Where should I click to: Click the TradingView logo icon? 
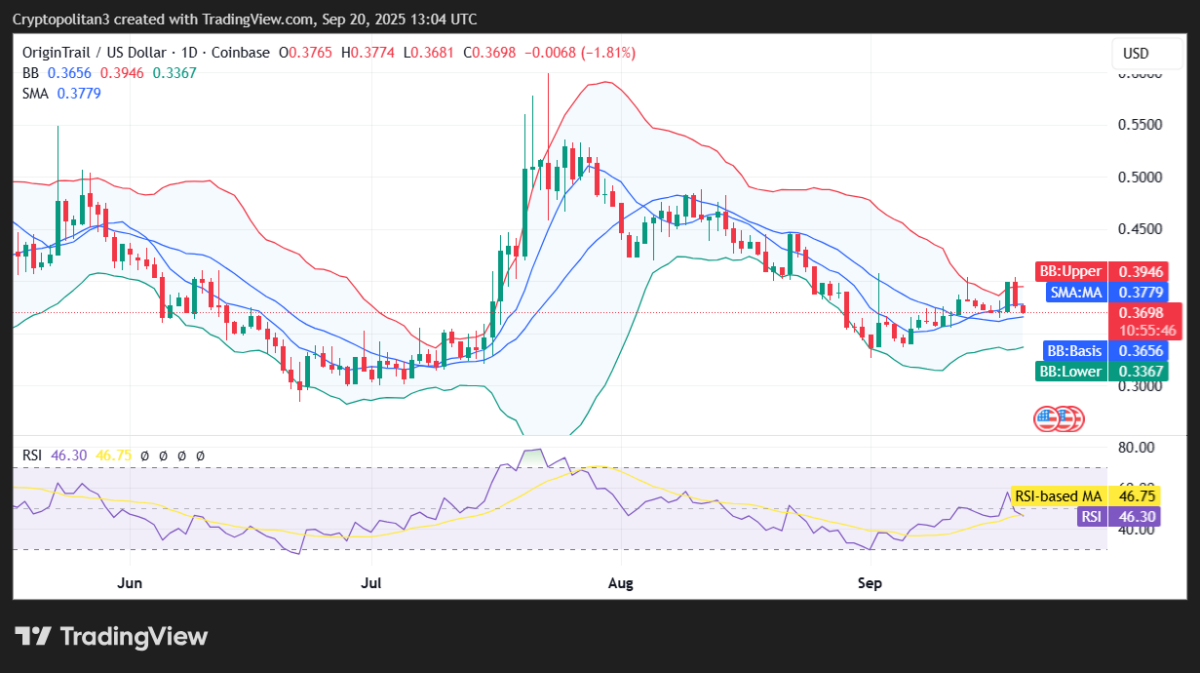pyautogui.click(x=33, y=637)
